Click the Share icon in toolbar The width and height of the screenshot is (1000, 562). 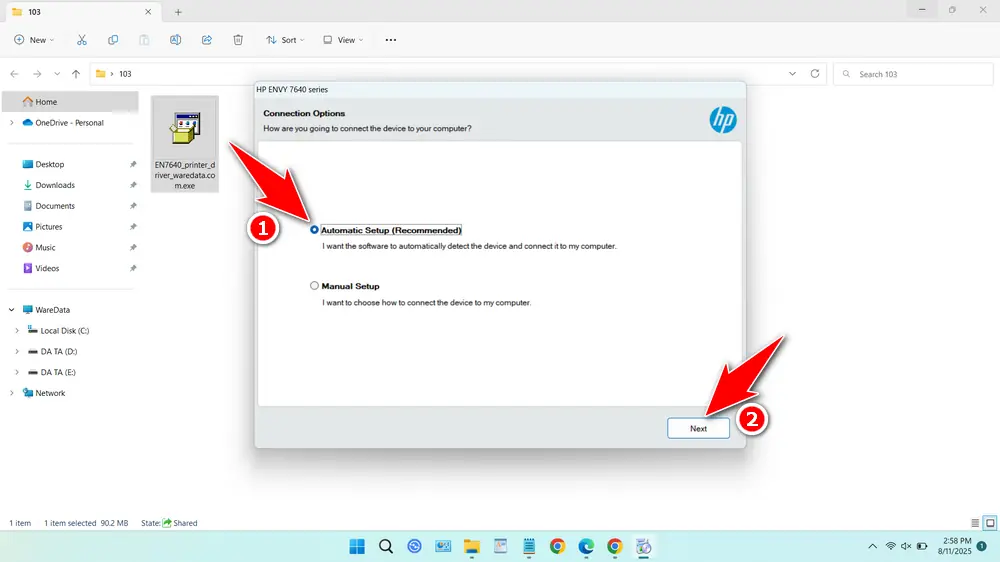pyautogui.click(x=207, y=40)
